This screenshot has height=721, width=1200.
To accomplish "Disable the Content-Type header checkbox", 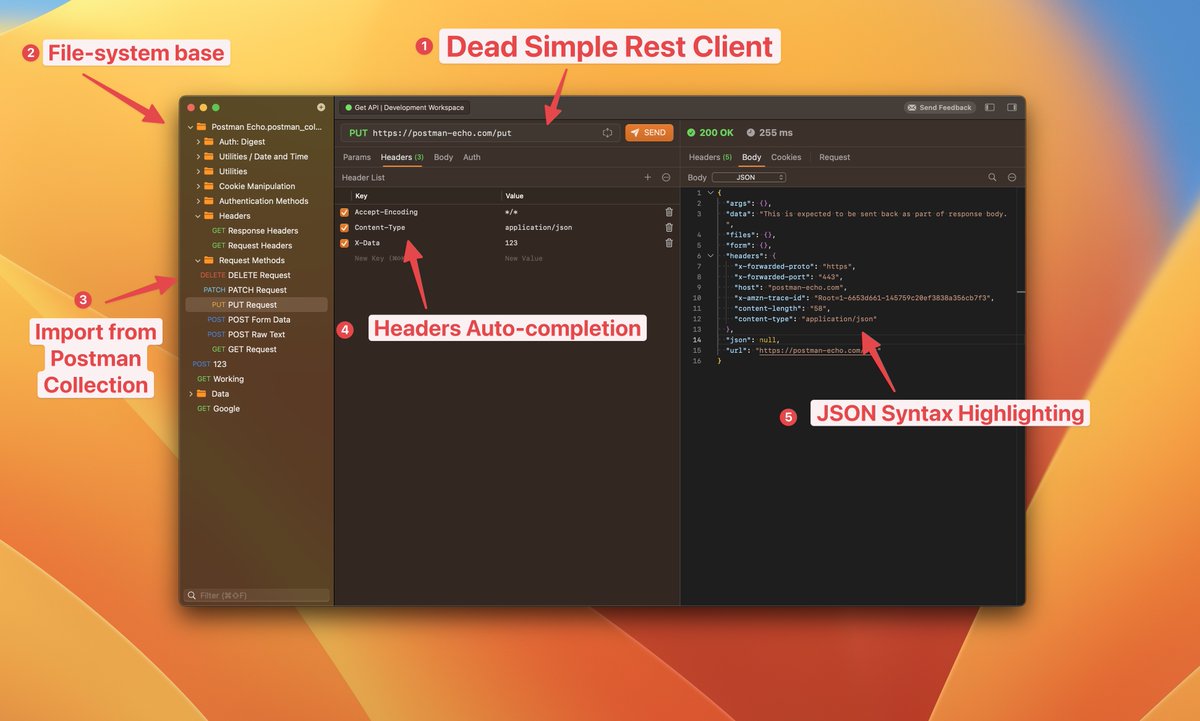I will pos(345,227).
